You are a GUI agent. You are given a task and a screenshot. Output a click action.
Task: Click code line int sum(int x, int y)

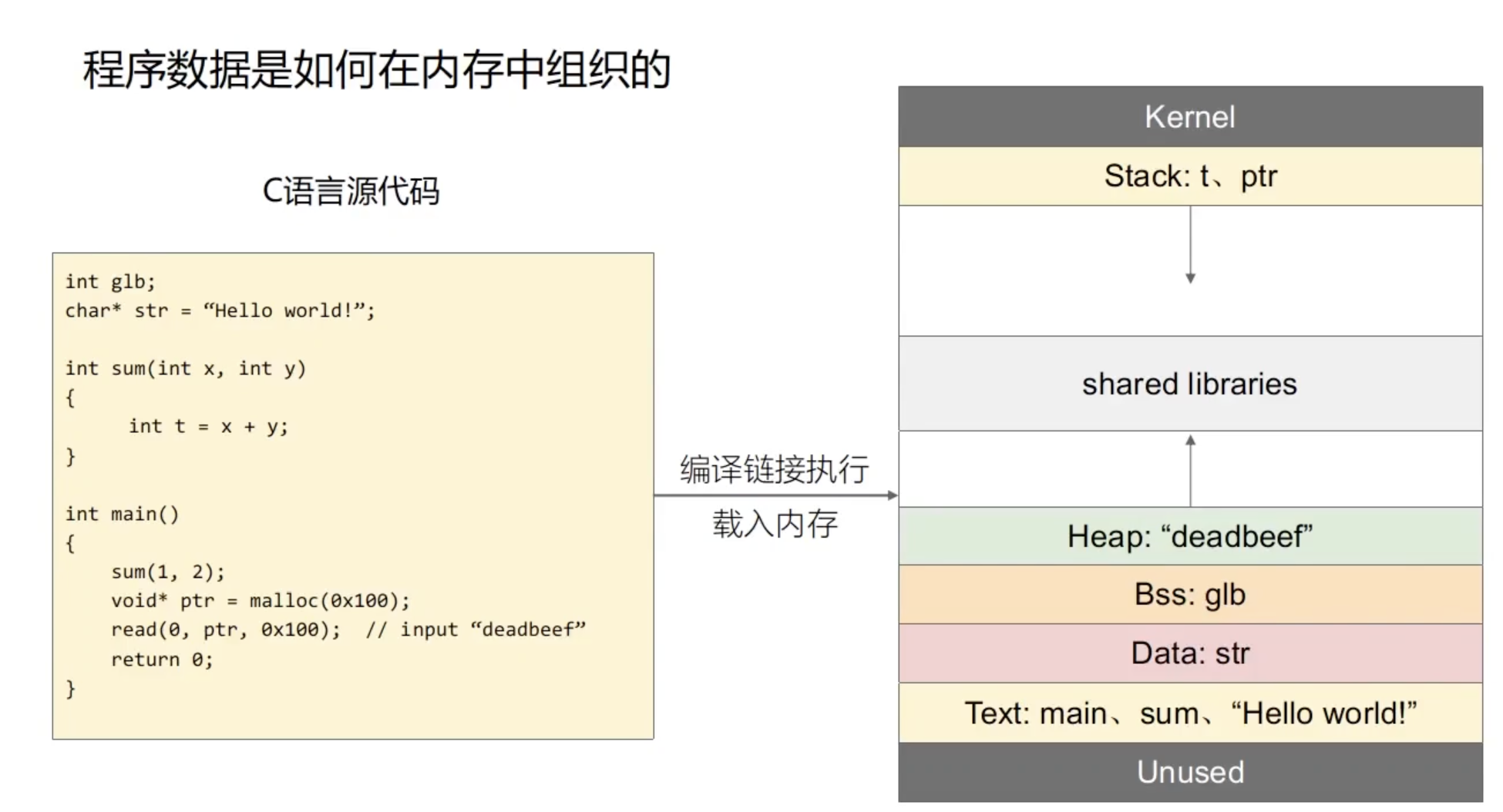tap(186, 368)
